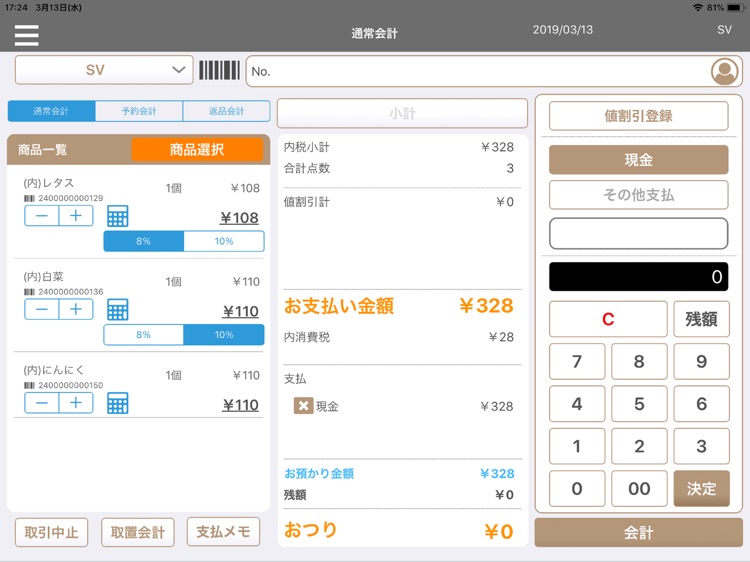Tap keypad digit 7

coord(577,362)
